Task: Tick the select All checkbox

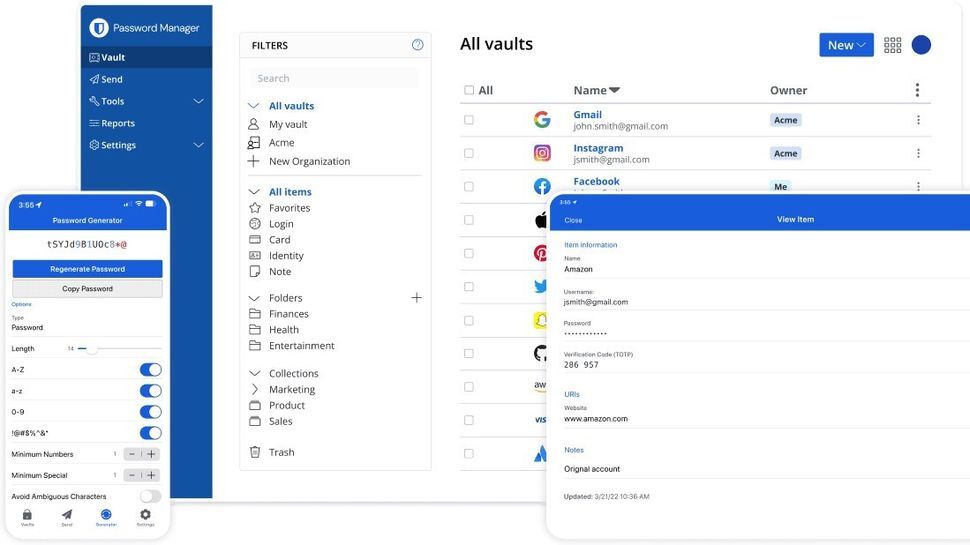Action: pyautogui.click(x=469, y=90)
